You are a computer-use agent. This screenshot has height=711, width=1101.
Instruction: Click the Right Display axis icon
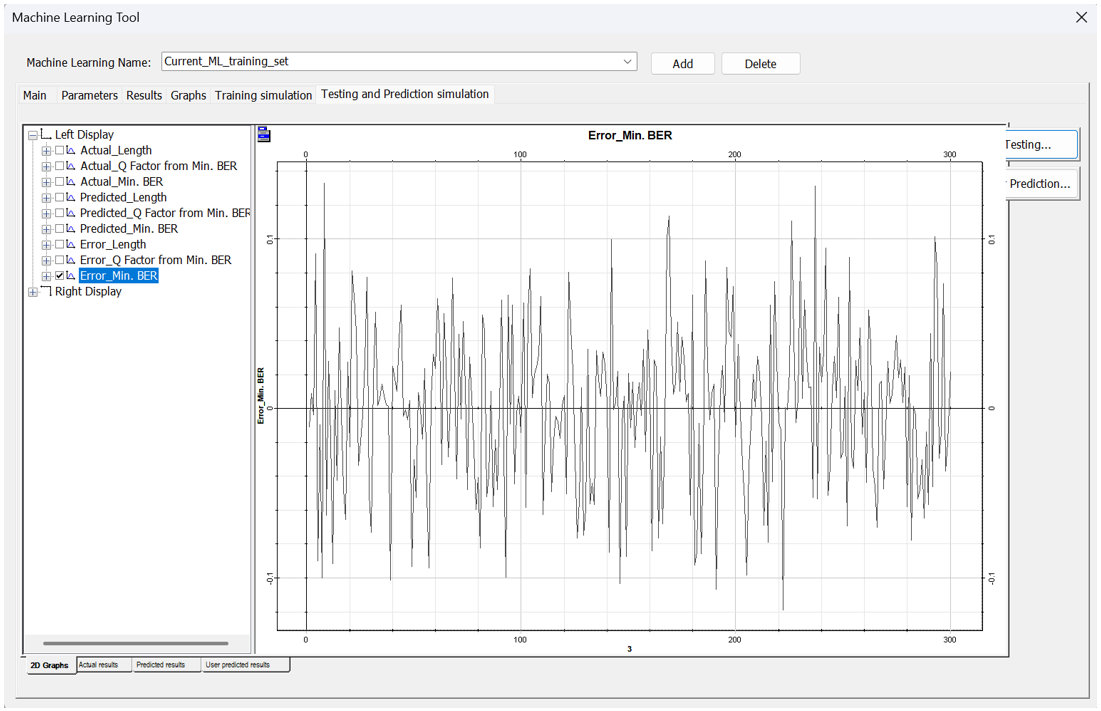click(46, 292)
